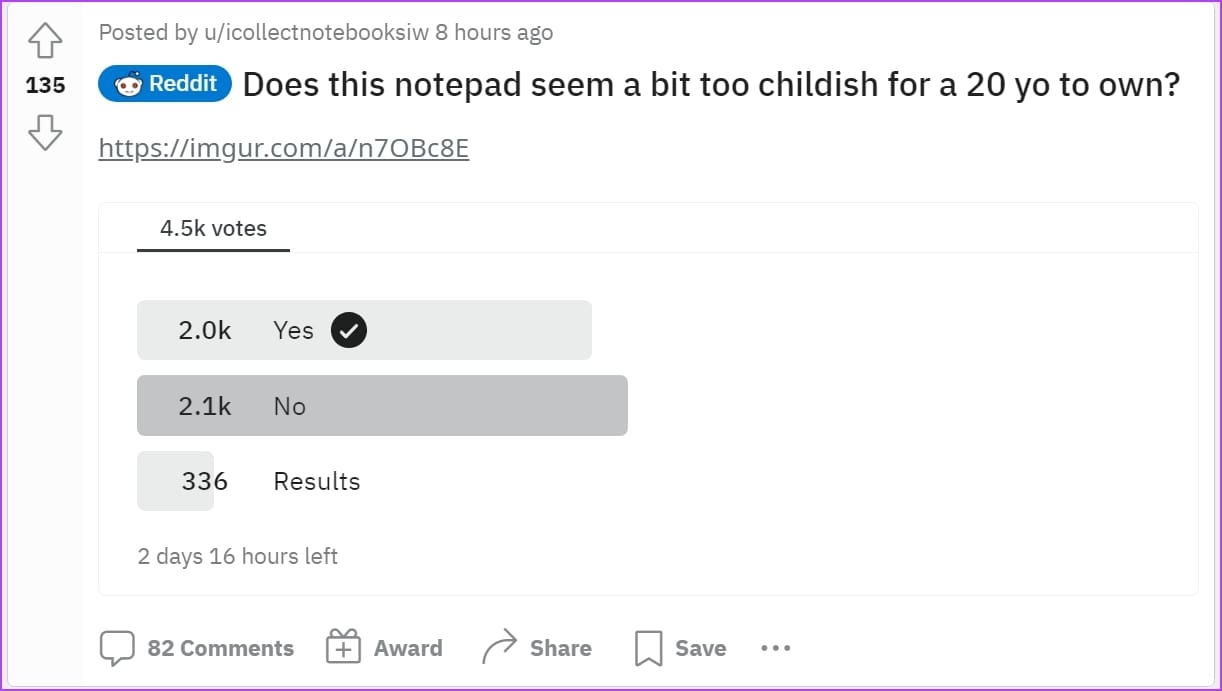Click the 135 vote score
This screenshot has height=691, width=1222.
[x=45, y=86]
